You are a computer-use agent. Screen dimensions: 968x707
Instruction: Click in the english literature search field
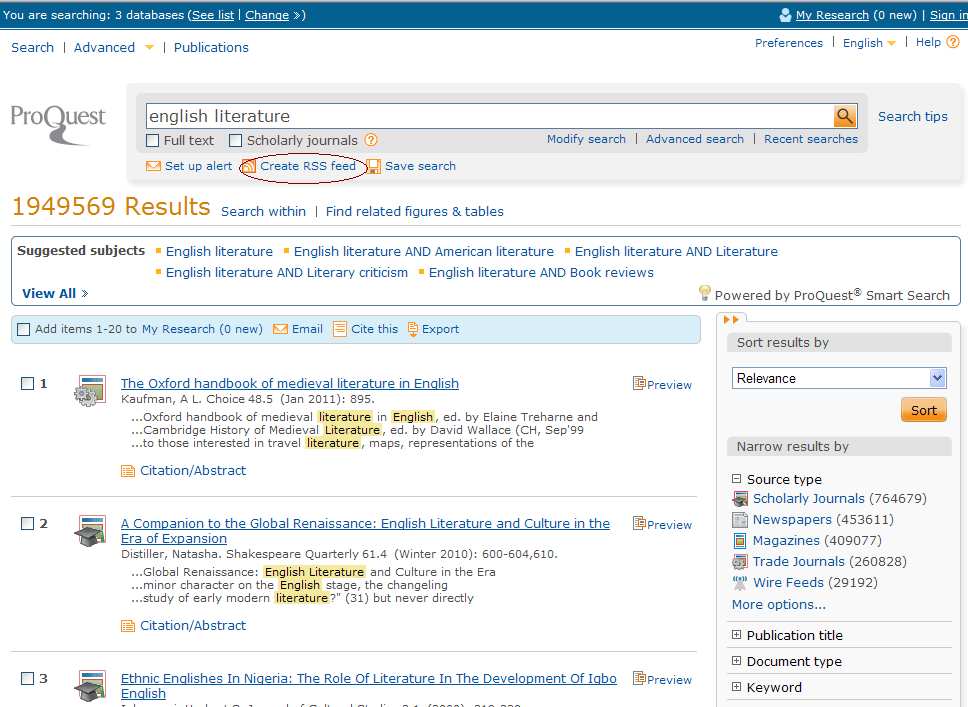[x=490, y=116]
